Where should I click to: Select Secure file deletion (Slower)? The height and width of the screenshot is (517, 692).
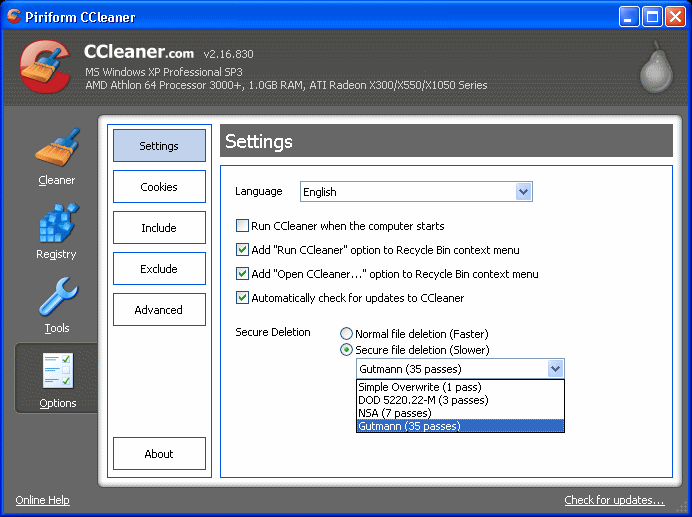[346, 350]
